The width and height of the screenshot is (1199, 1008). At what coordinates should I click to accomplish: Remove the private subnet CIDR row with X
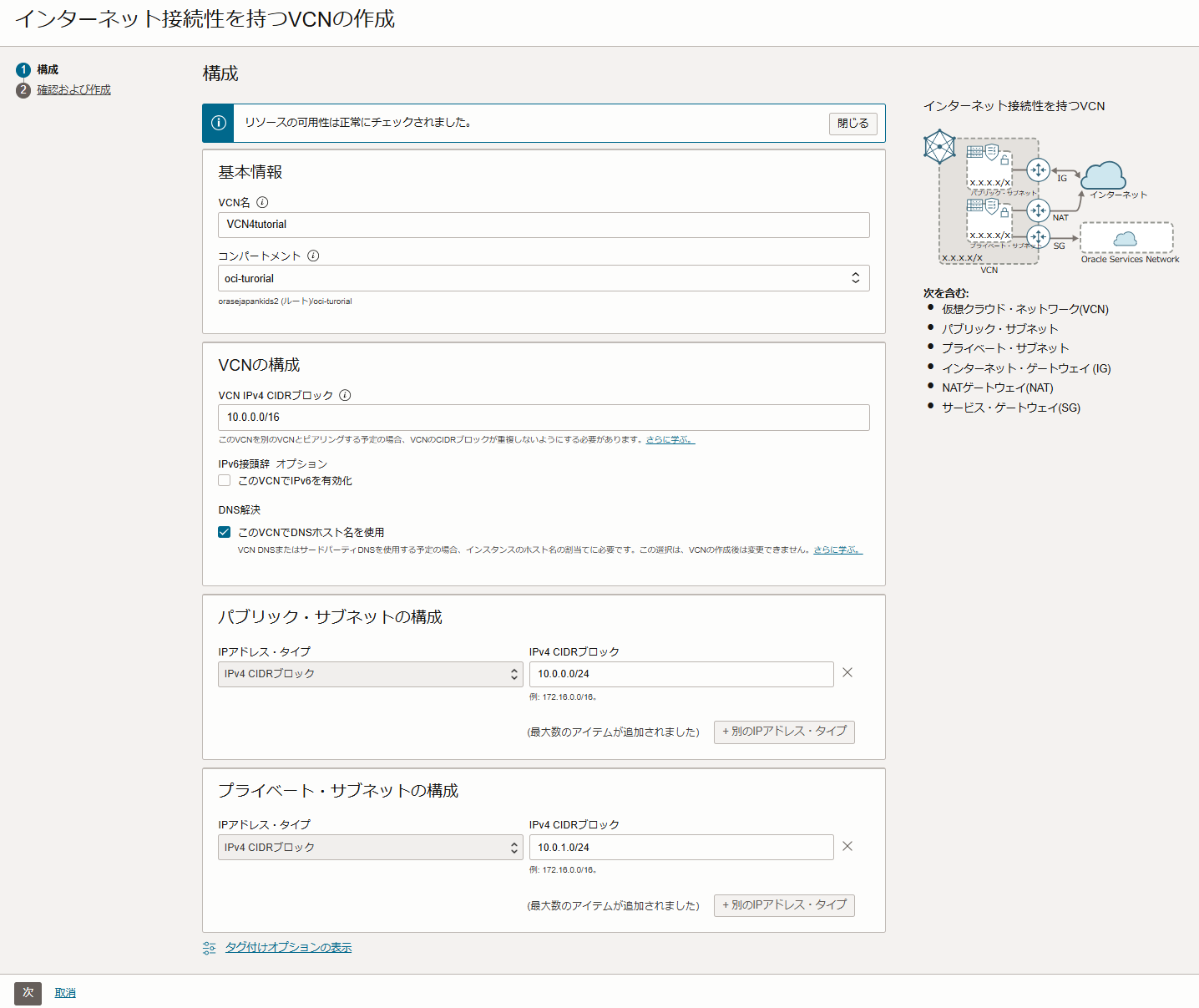[847, 846]
